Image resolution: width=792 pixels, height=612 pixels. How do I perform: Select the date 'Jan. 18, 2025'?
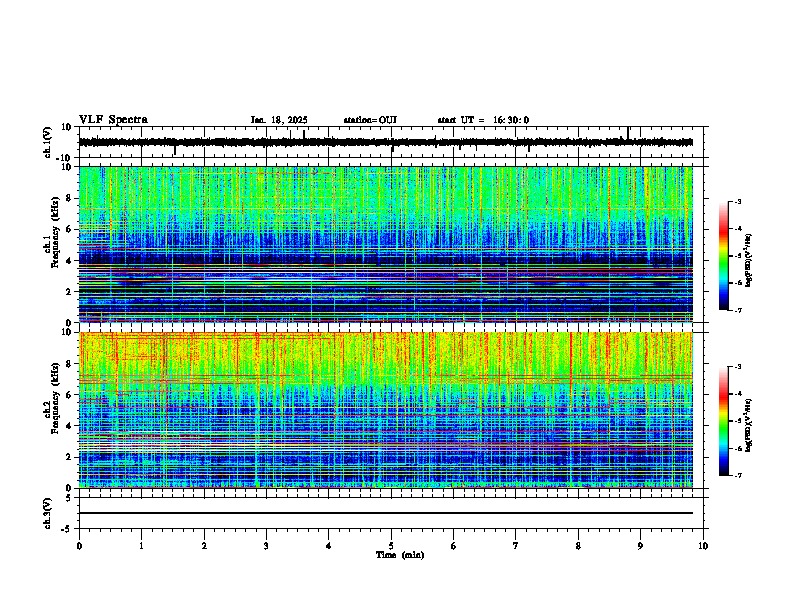click(279, 120)
